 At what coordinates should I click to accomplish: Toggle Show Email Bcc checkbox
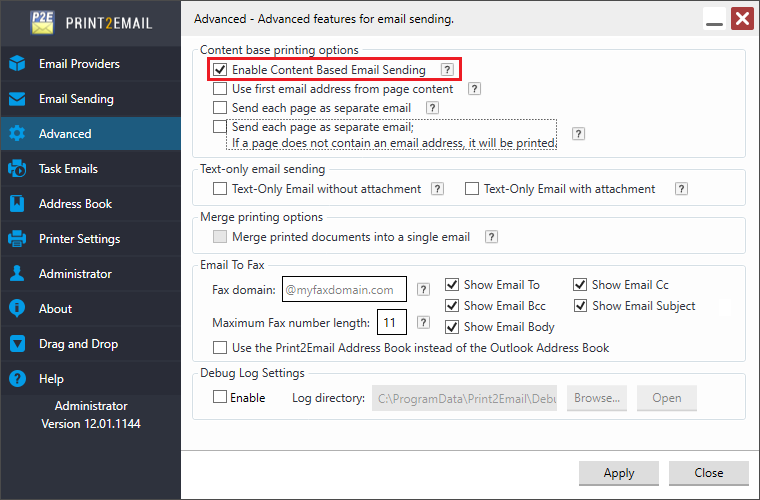coord(452,306)
